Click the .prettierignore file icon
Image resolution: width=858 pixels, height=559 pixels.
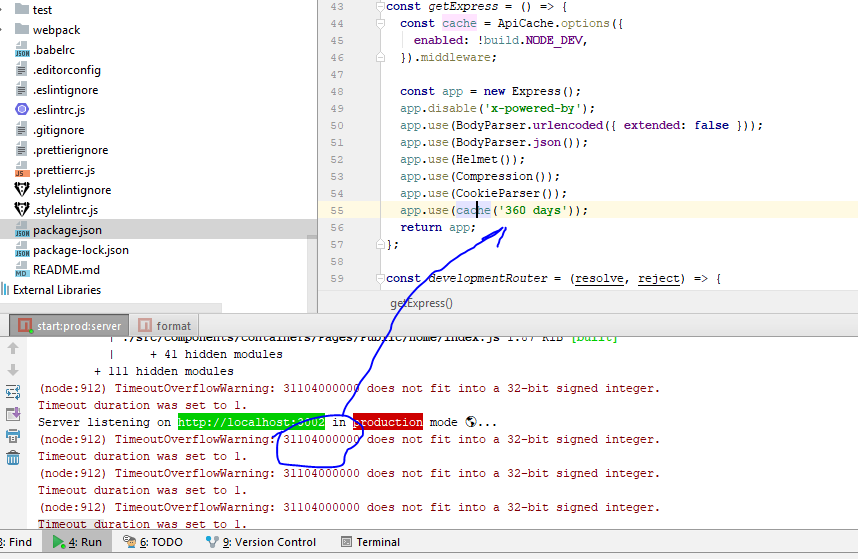[x=22, y=150]
